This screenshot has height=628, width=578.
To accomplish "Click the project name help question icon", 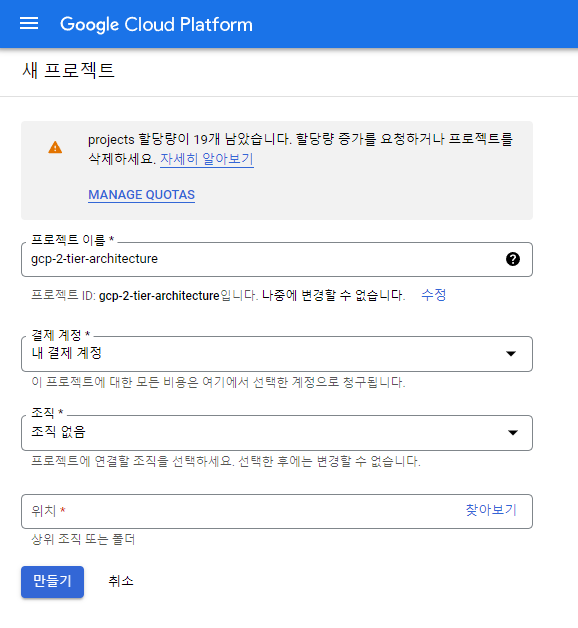I will tap(513, 259).
